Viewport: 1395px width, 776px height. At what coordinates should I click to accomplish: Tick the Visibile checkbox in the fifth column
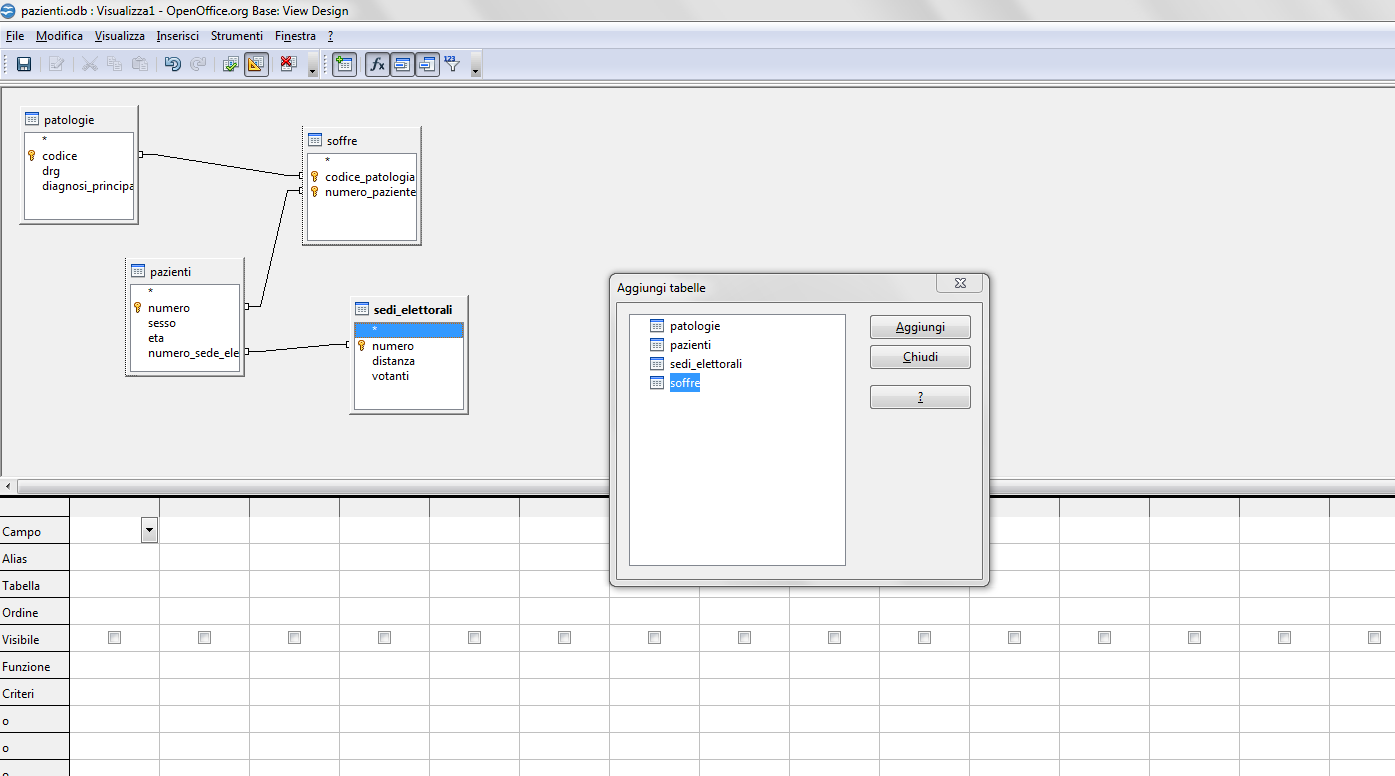[474, 638]
